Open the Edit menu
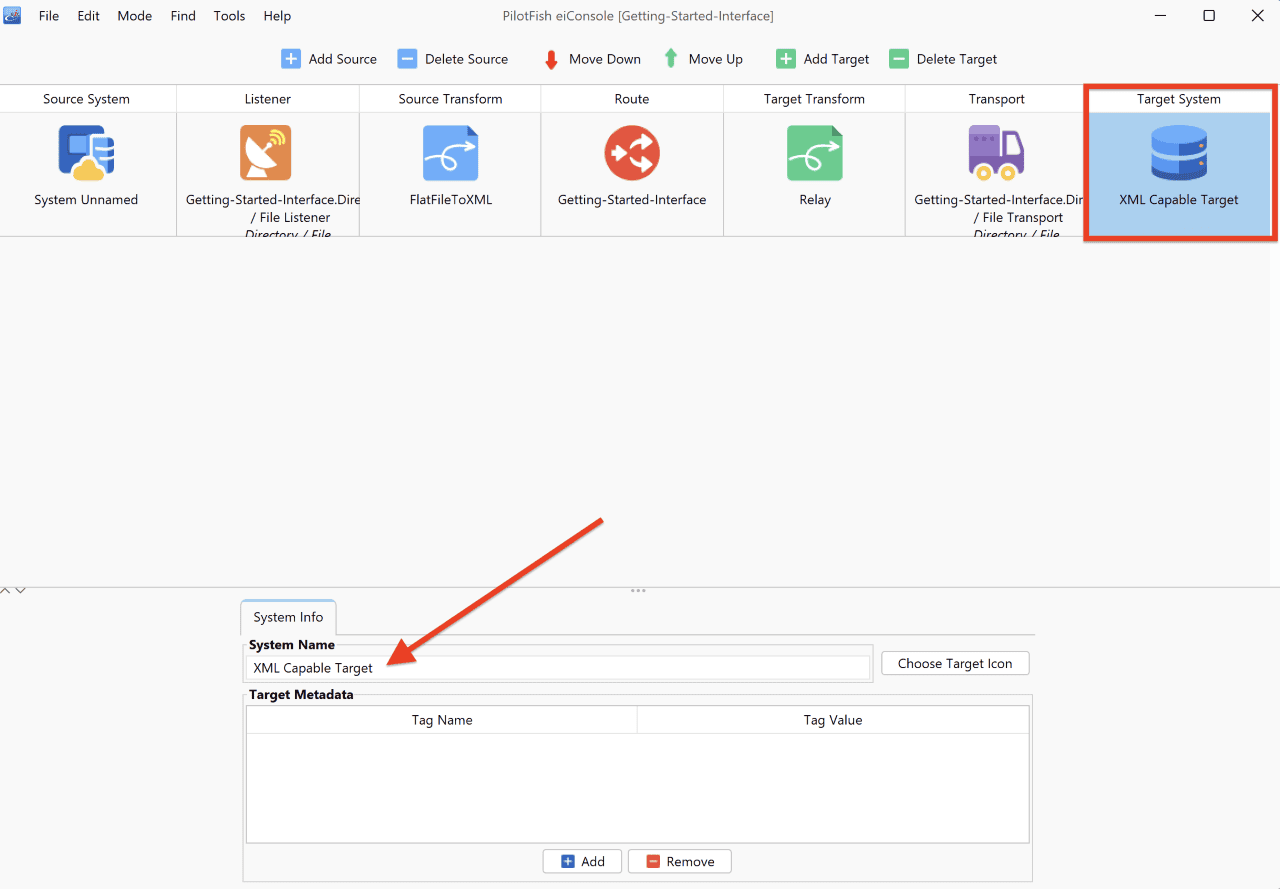The image size is (1280, 889). 89,16
